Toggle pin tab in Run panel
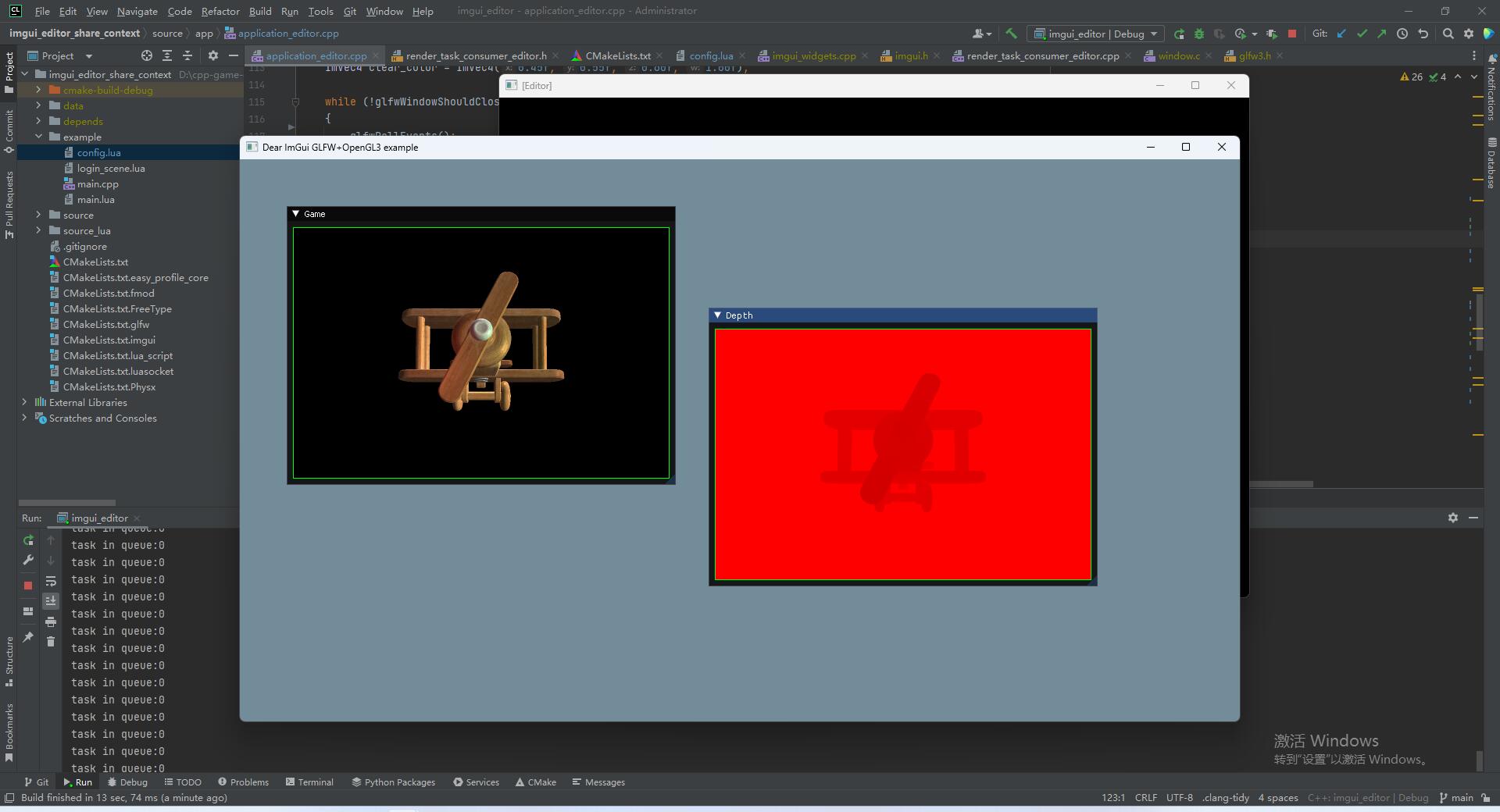This screenshot has height=812, width=1500. coord(28,637)
